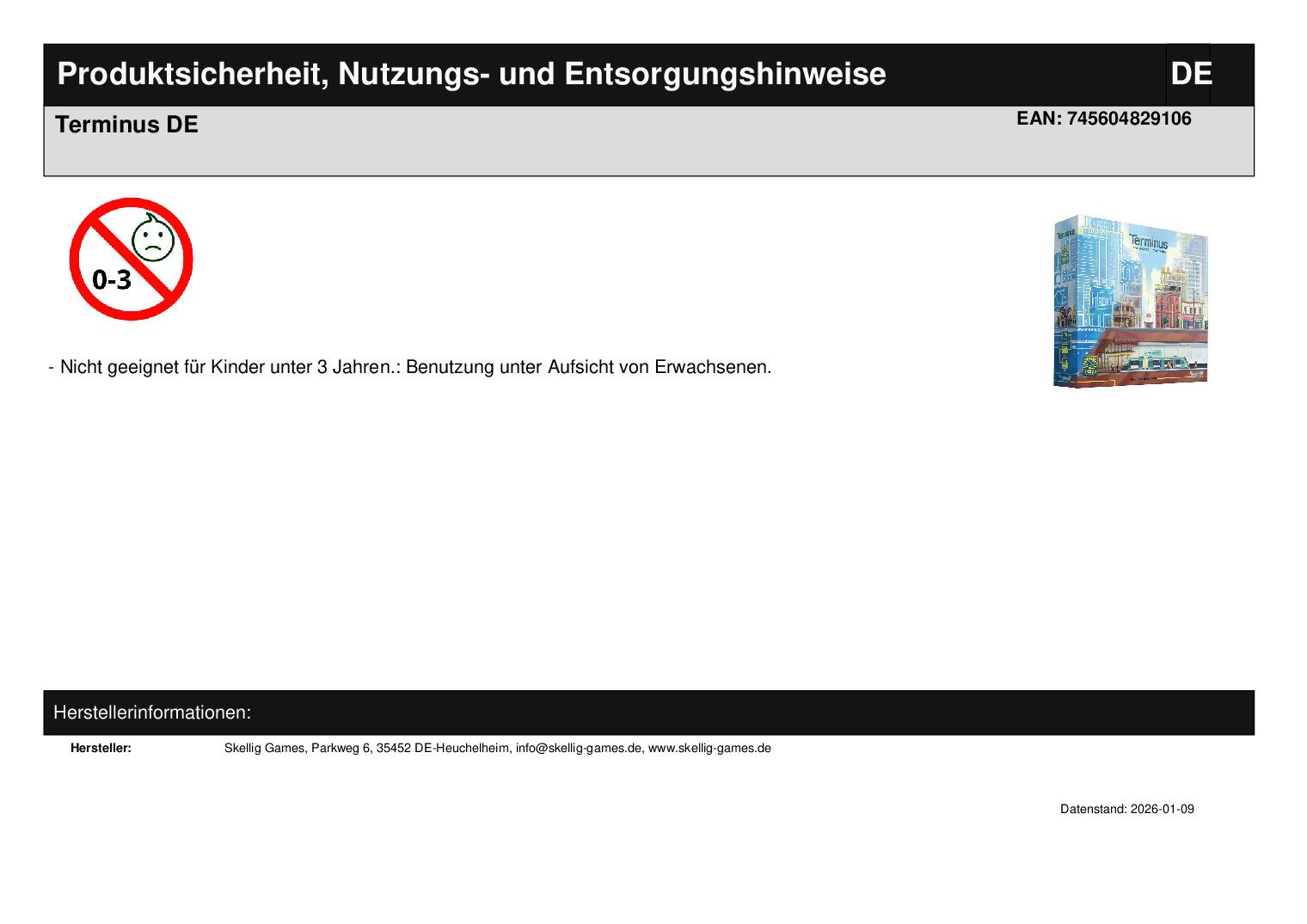This screenshot has width=1307, height=924.
Task: Click the "0-3" text inside red circle
Action: click(x=112, y=280)
